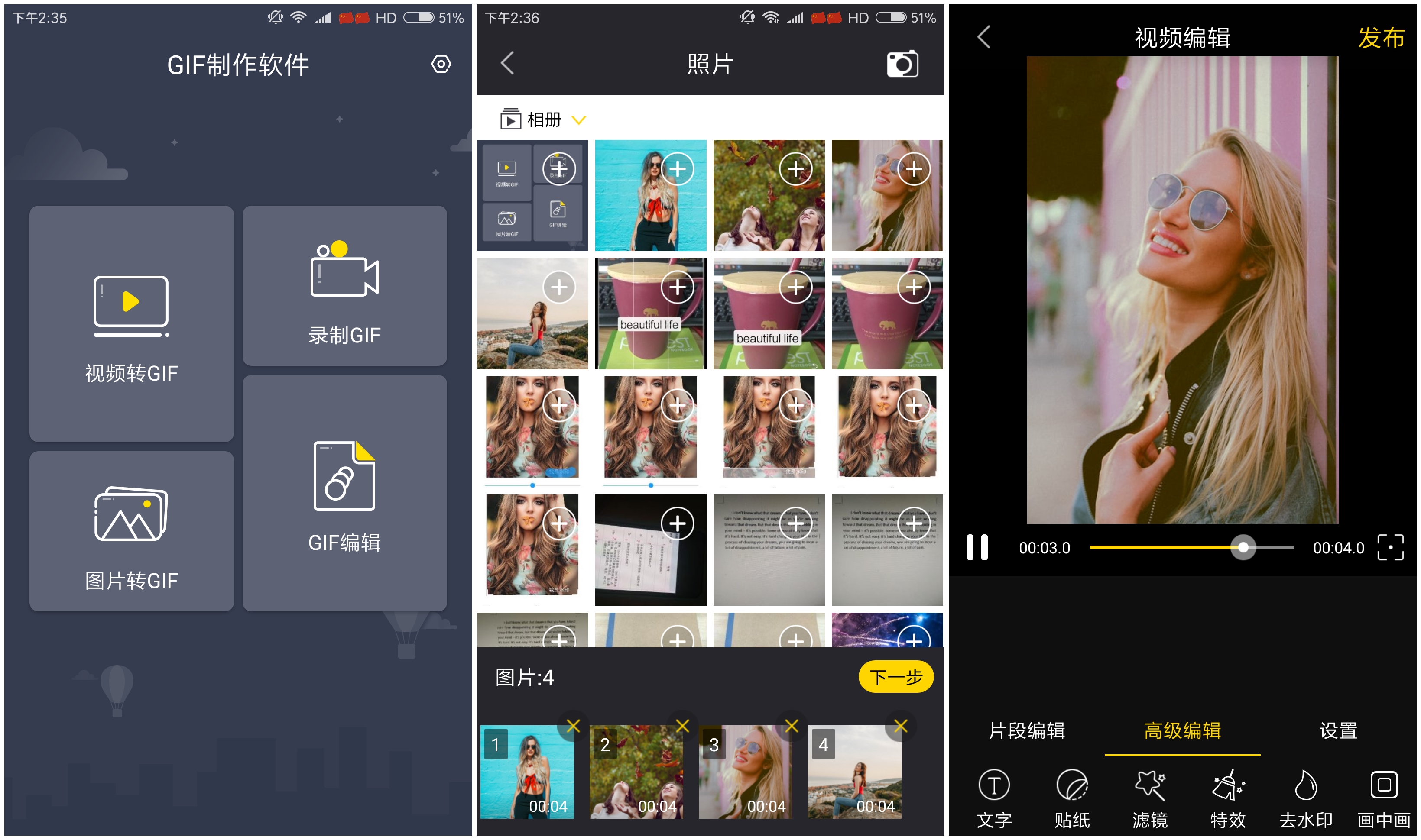1421x840 pixels.
Task: Switch to the 设置 tab
Action: click(1338, 731)
